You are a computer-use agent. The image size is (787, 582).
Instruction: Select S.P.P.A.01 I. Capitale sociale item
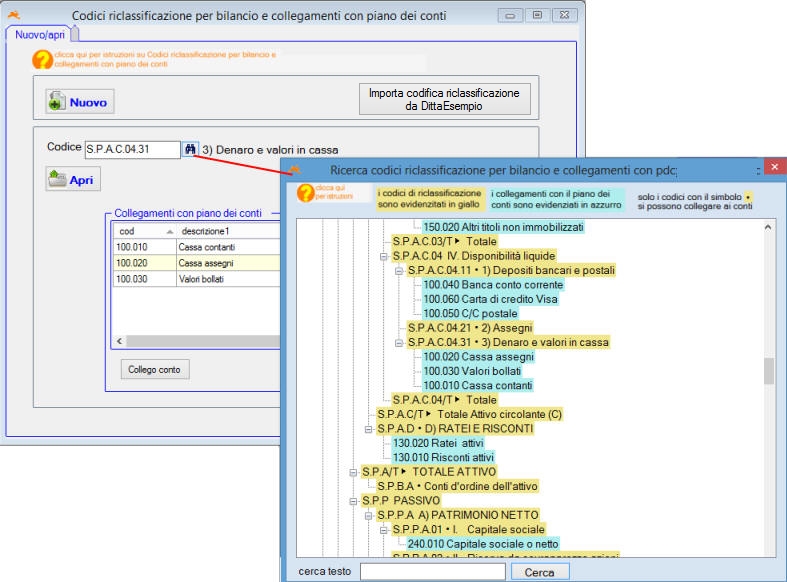click(468, 529)
